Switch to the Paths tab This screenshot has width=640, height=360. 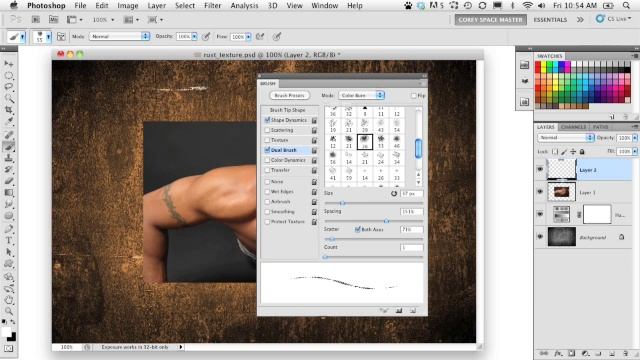[x=600, y=127]
